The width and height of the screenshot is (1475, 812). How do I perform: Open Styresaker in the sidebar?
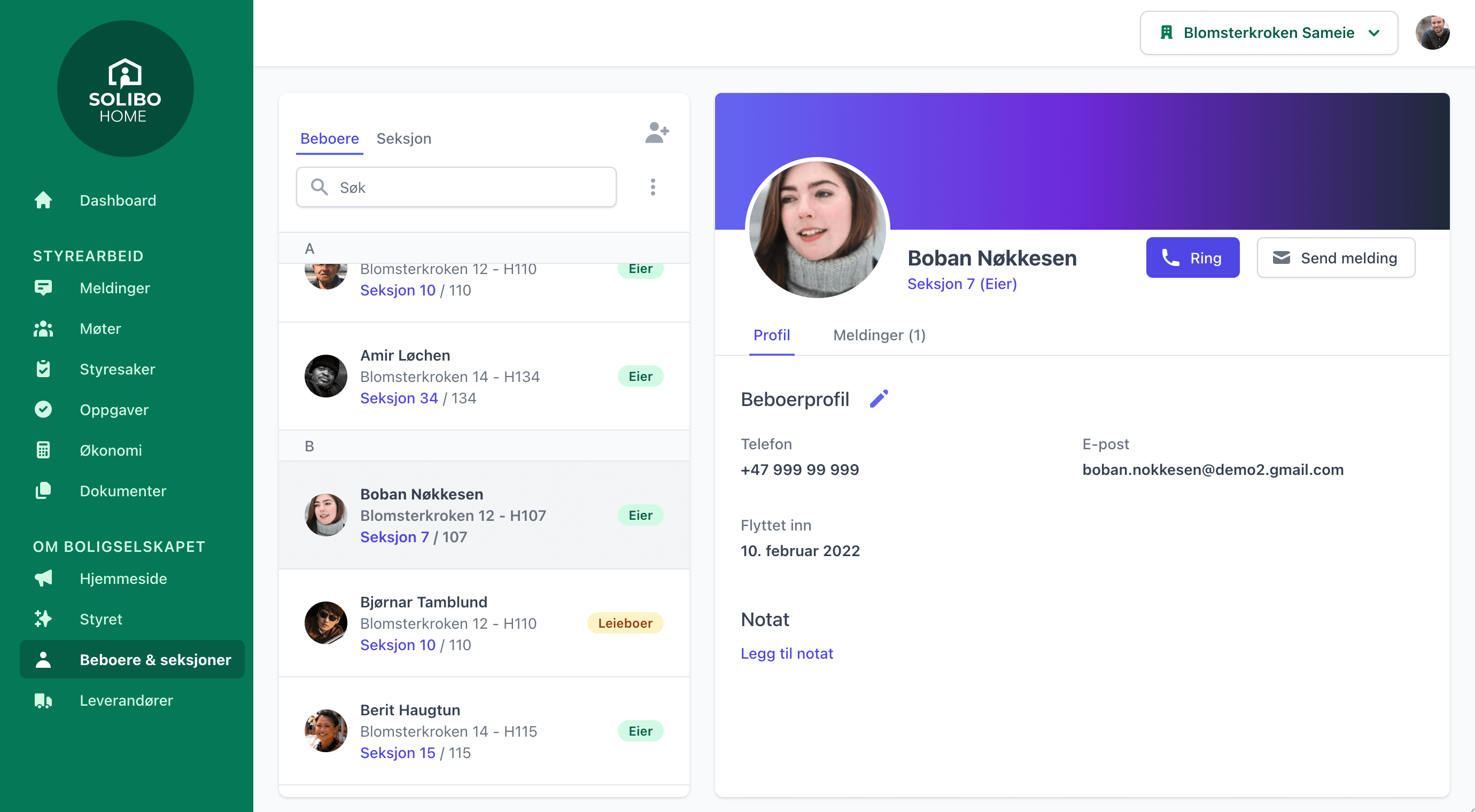(x=118, y=369)
